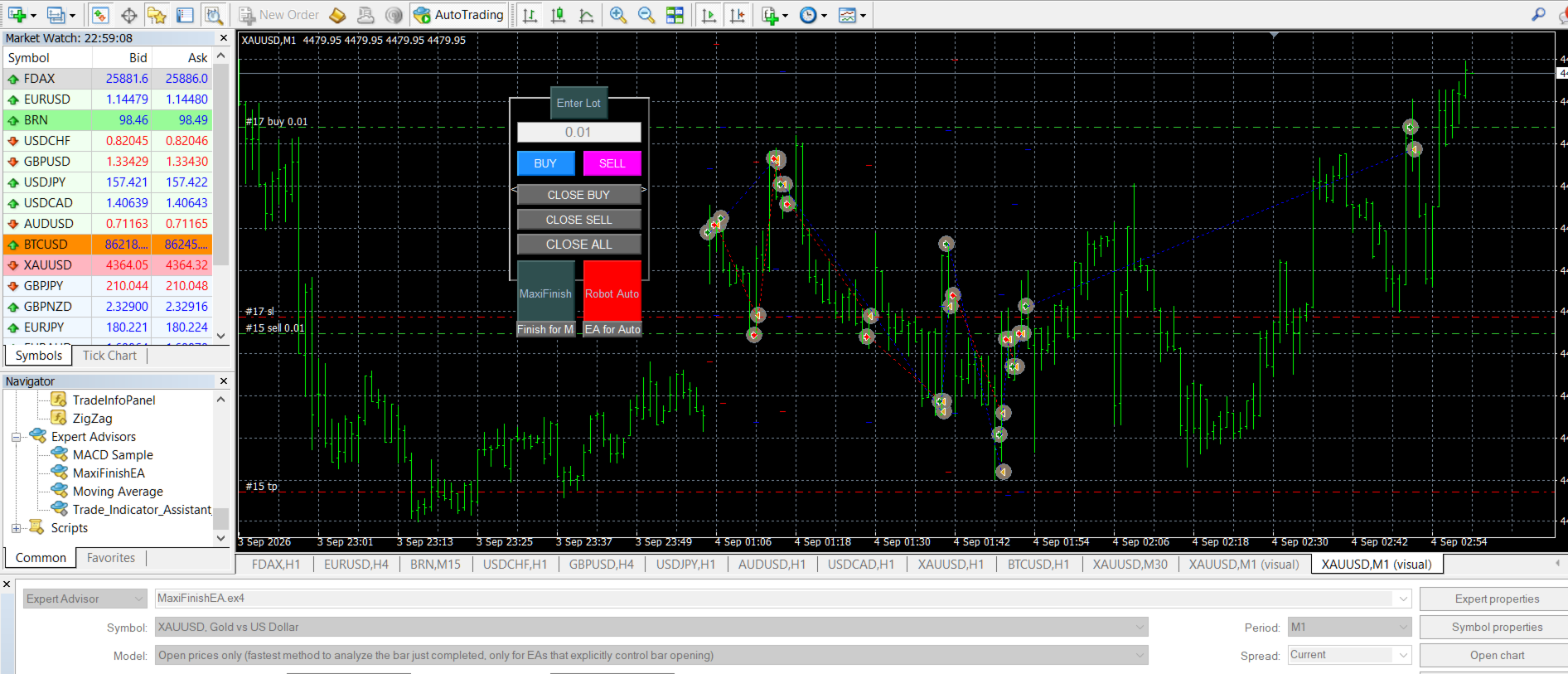Screen dimensions: 1568x674
Task: Open the Navigator star-folder icon
Action: 157,15
